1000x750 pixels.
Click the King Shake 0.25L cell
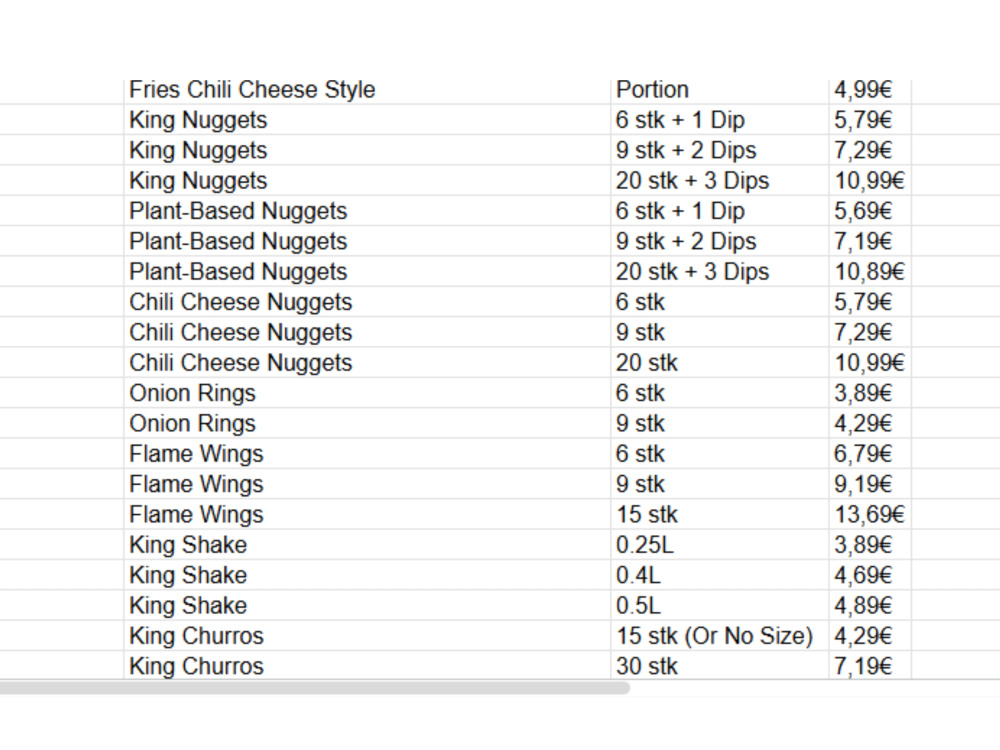click(x=719, y=545)
